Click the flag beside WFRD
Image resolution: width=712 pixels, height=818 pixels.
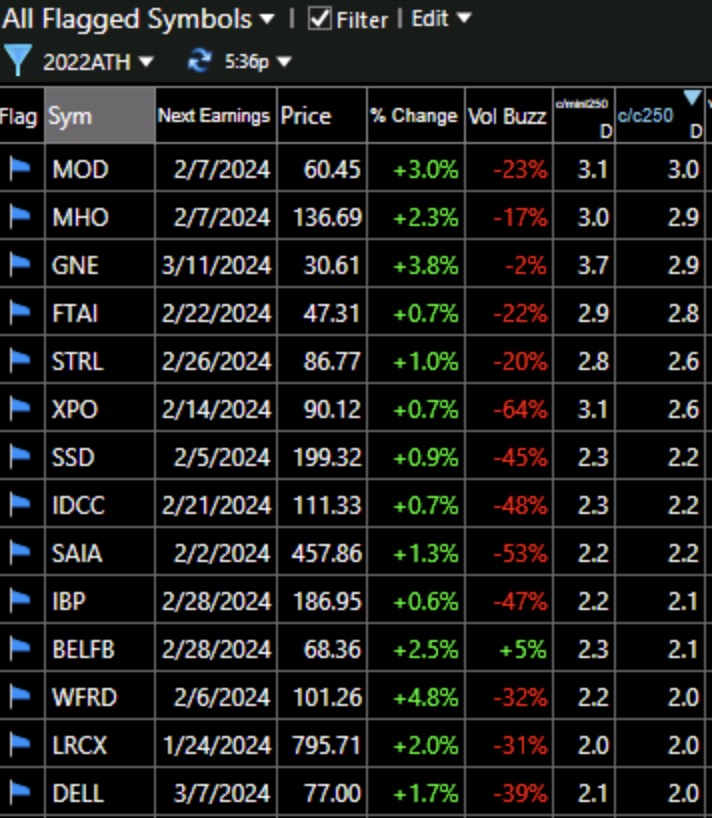[20, 696]
